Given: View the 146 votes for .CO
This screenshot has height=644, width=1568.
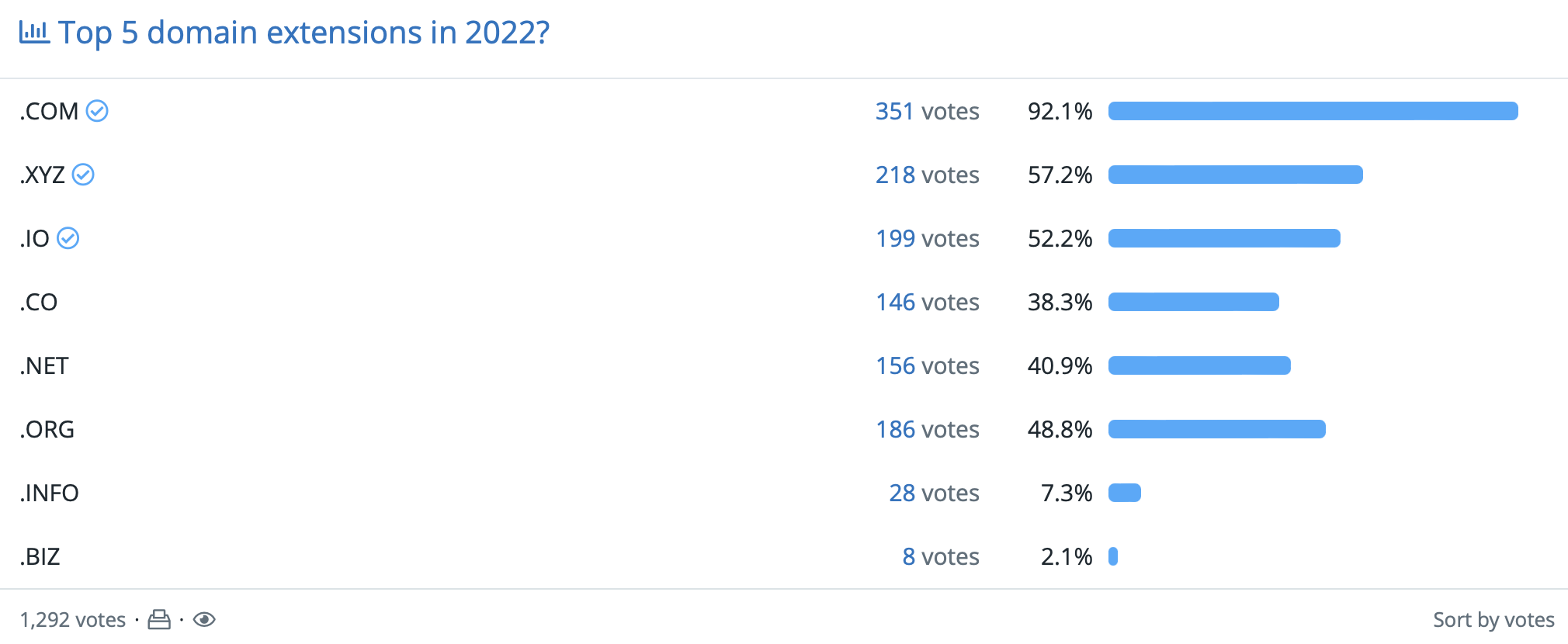Looking at the screenshot, I should click(927, 303).
